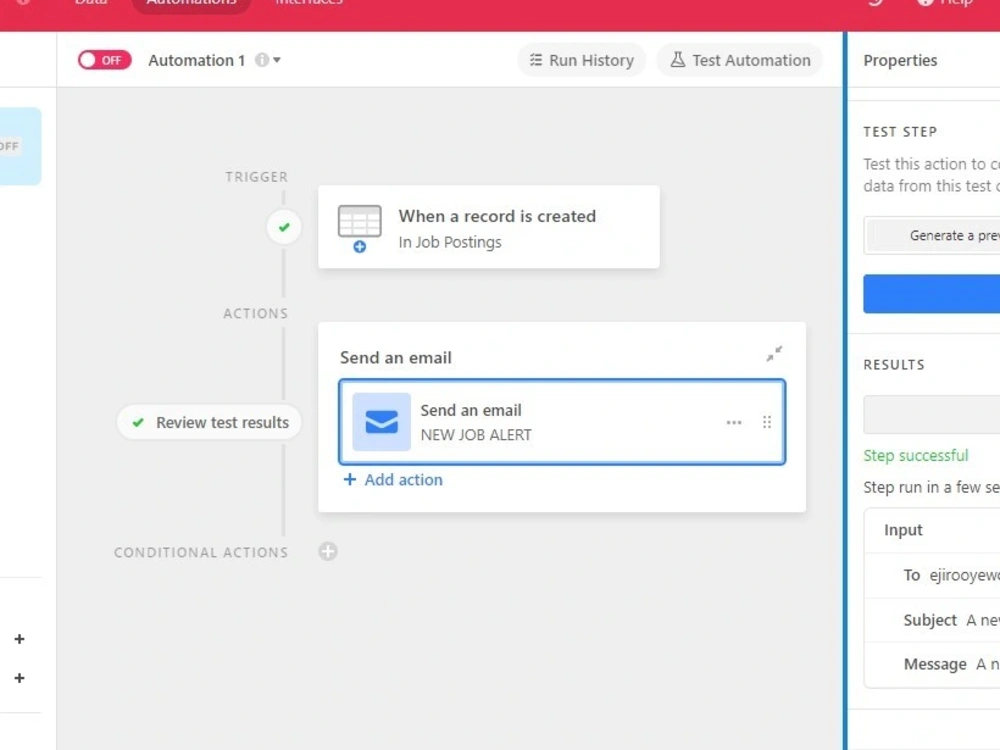
Task: Click the Subject row in results
Action: (x=932, y=620)
